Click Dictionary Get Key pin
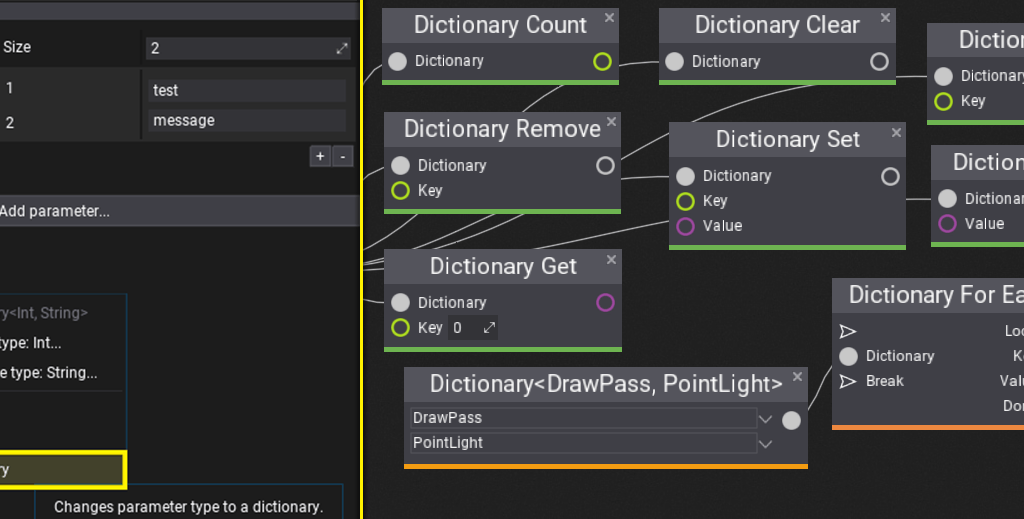This screenshot has height=519, width=1024. click(x=400, y=328)
